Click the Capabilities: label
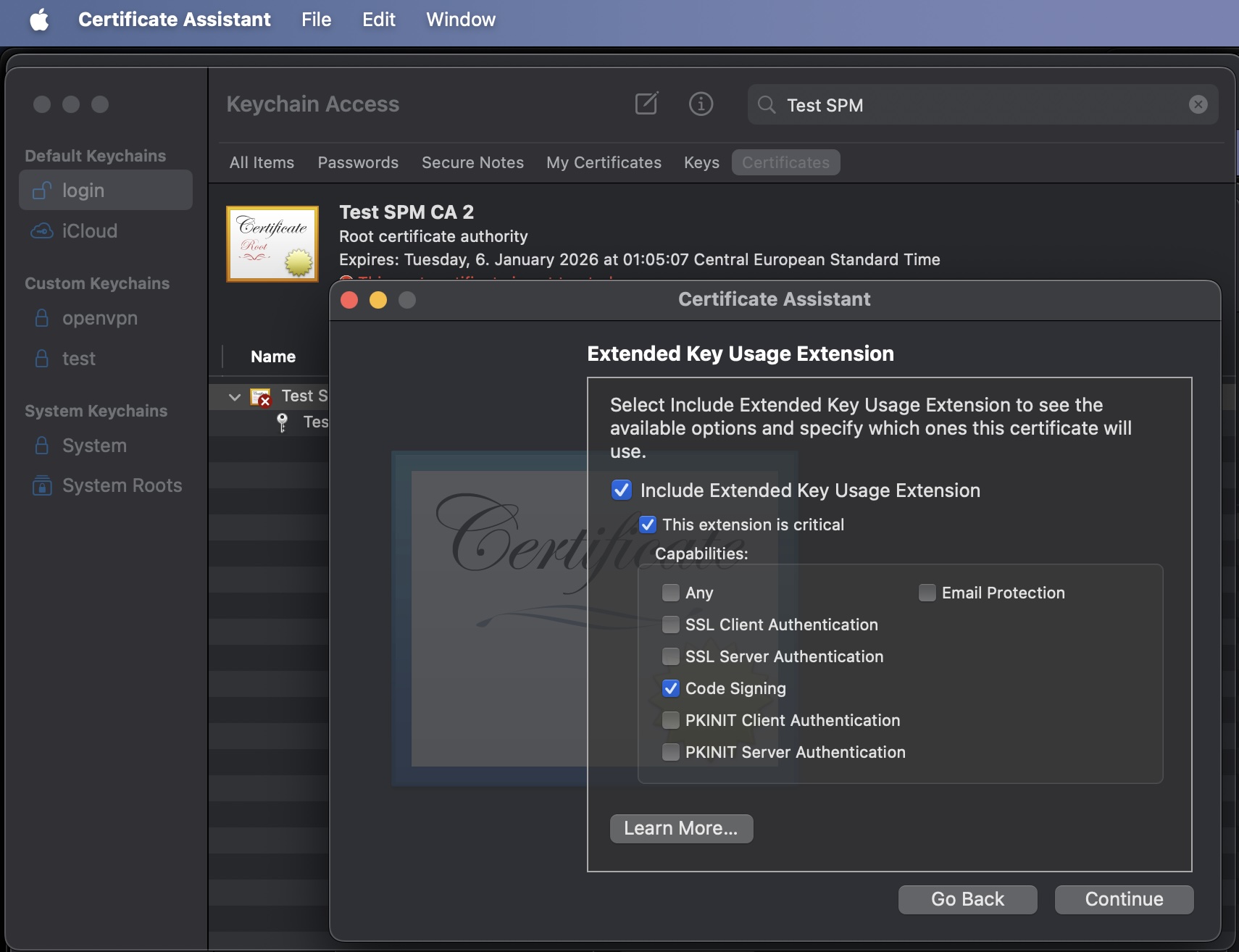The image size is (1239, 952). (701, 554)
